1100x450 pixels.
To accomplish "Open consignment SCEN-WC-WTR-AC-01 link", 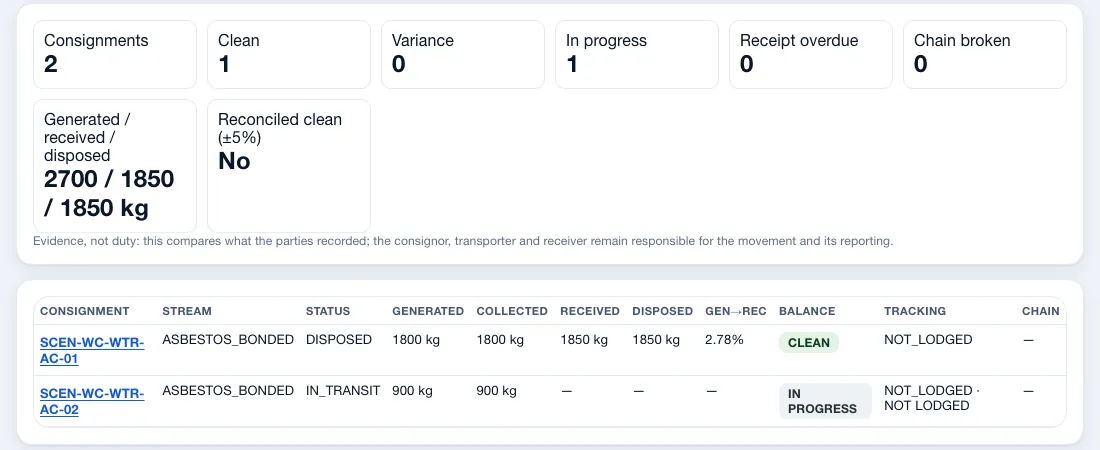I will [x=92, y=350].
